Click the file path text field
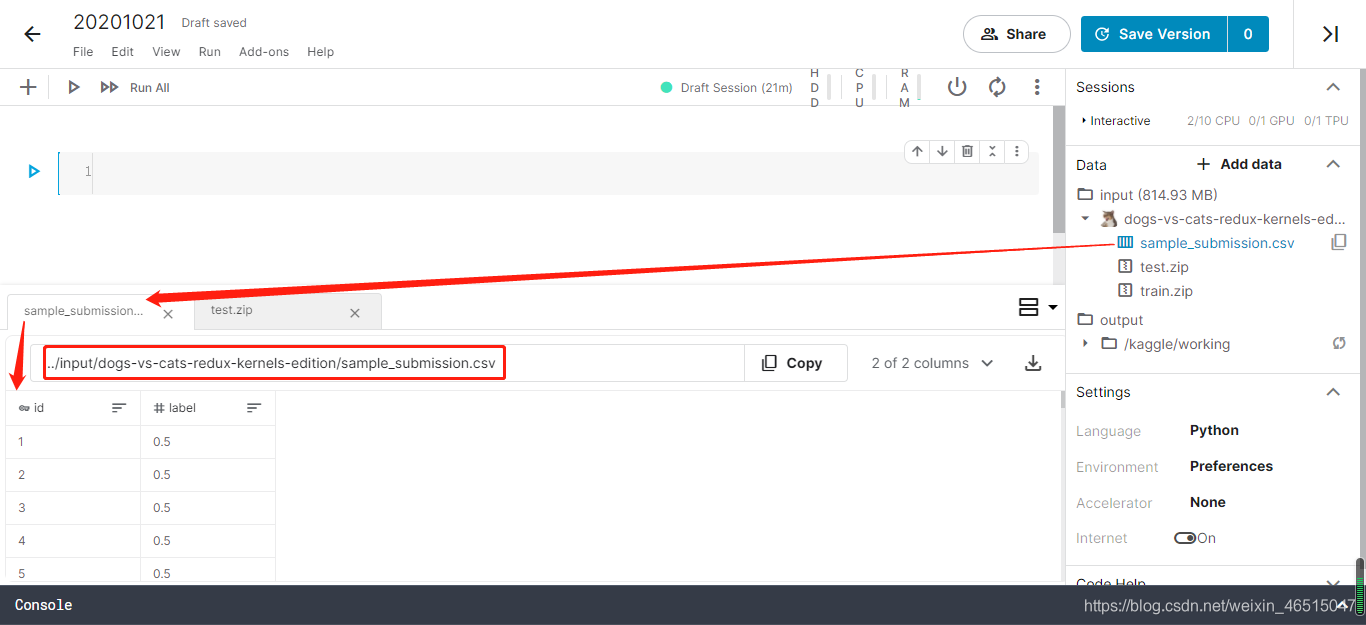The image size is (1366, 625). tap(387, 363)
